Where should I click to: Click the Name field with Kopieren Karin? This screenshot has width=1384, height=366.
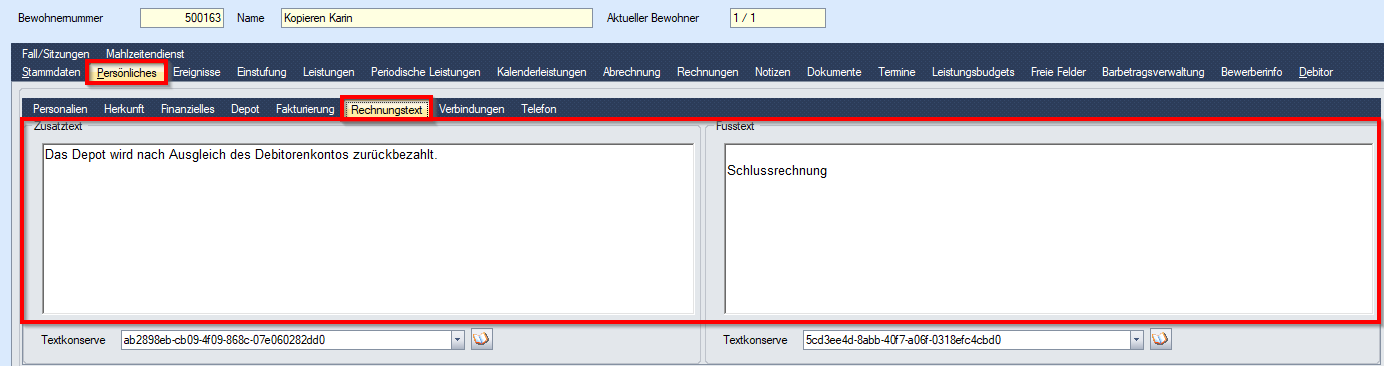point(436,18)
